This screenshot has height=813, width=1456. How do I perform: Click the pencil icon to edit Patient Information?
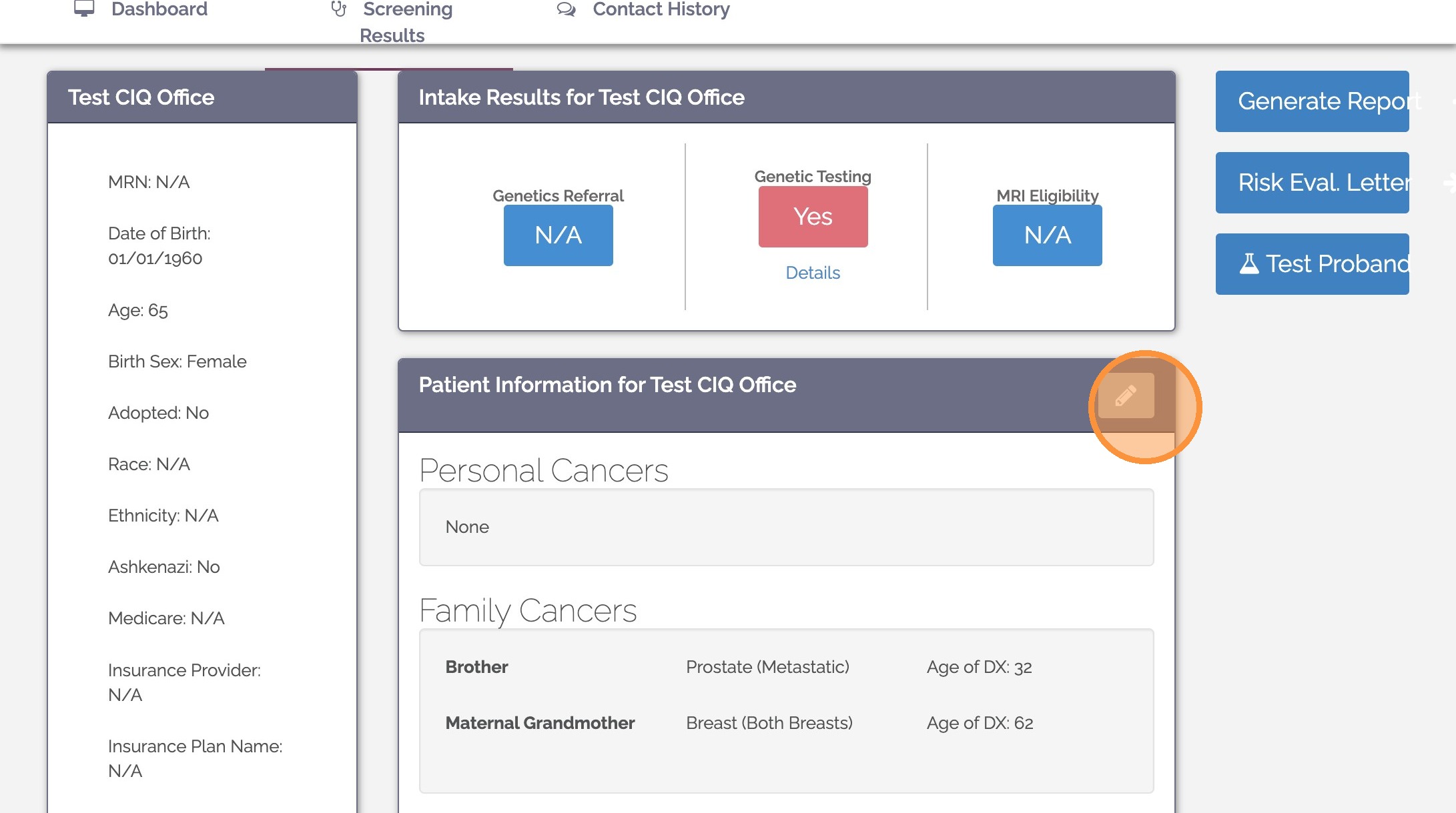pos(1127,395)
